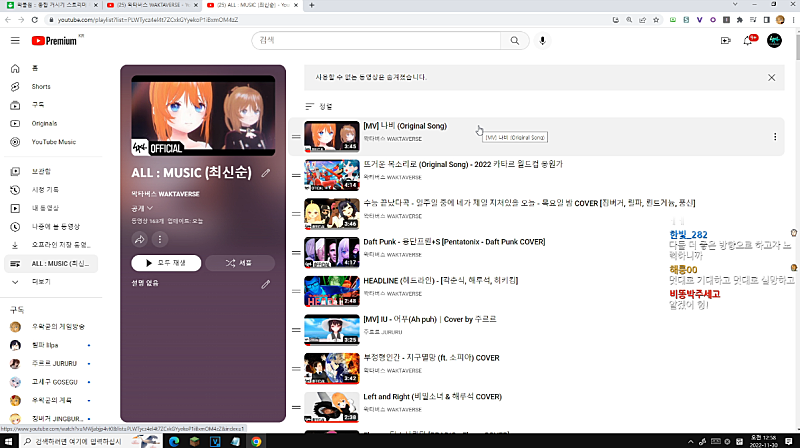Dismiss the hidden-videos notice banner
Viewport: 800px width, 448px height.
tap(771, 78)
